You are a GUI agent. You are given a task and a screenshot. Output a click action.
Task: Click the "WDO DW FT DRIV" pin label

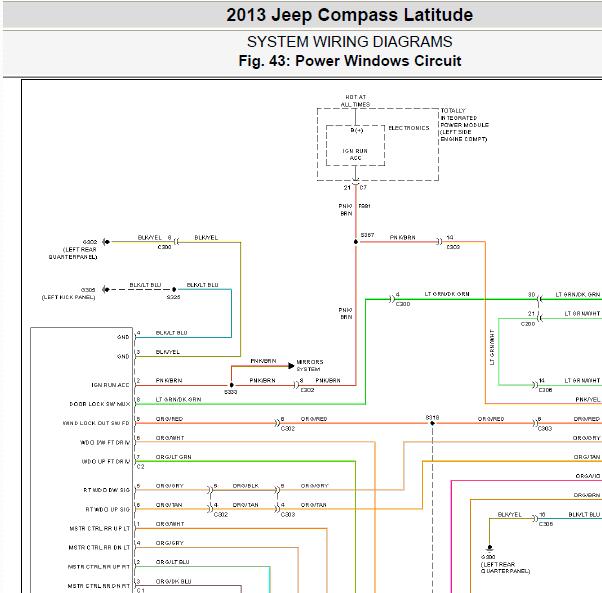point(105,443)
